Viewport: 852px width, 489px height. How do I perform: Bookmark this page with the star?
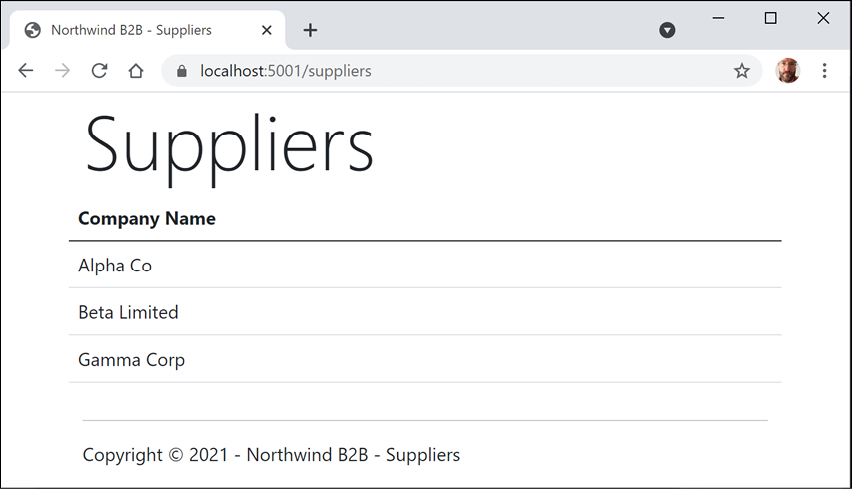[741, 71]
